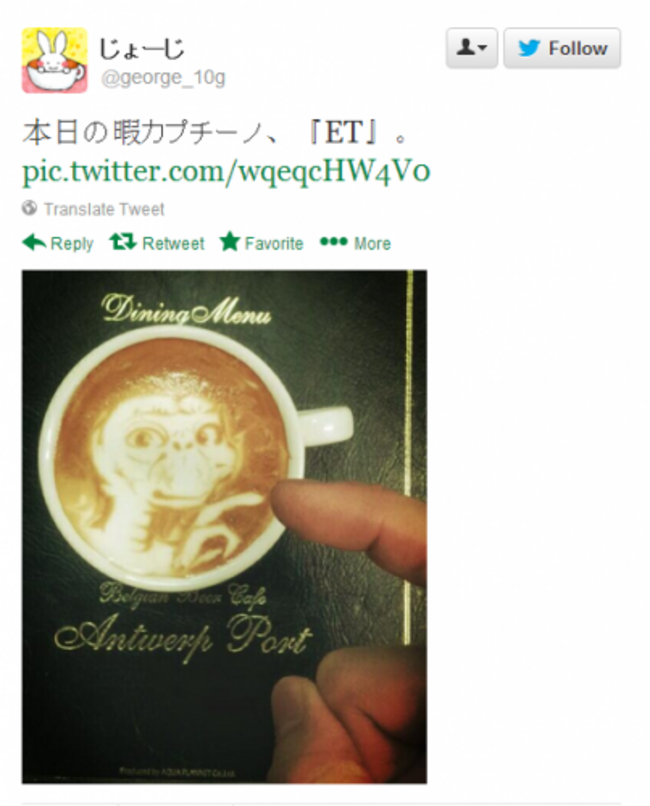Open the @george_10g handle
Screen dimensions: 650x806
coord(163,78)
